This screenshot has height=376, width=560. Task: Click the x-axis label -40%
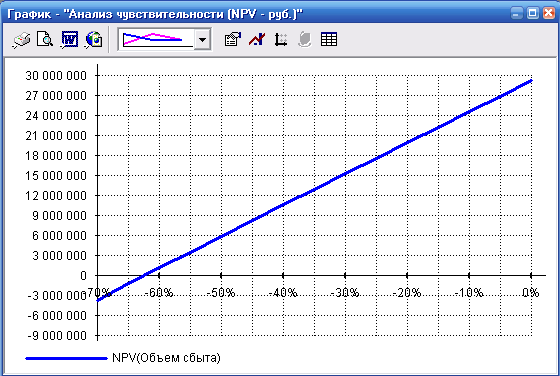pyautogui.click(x=283, y=293)
